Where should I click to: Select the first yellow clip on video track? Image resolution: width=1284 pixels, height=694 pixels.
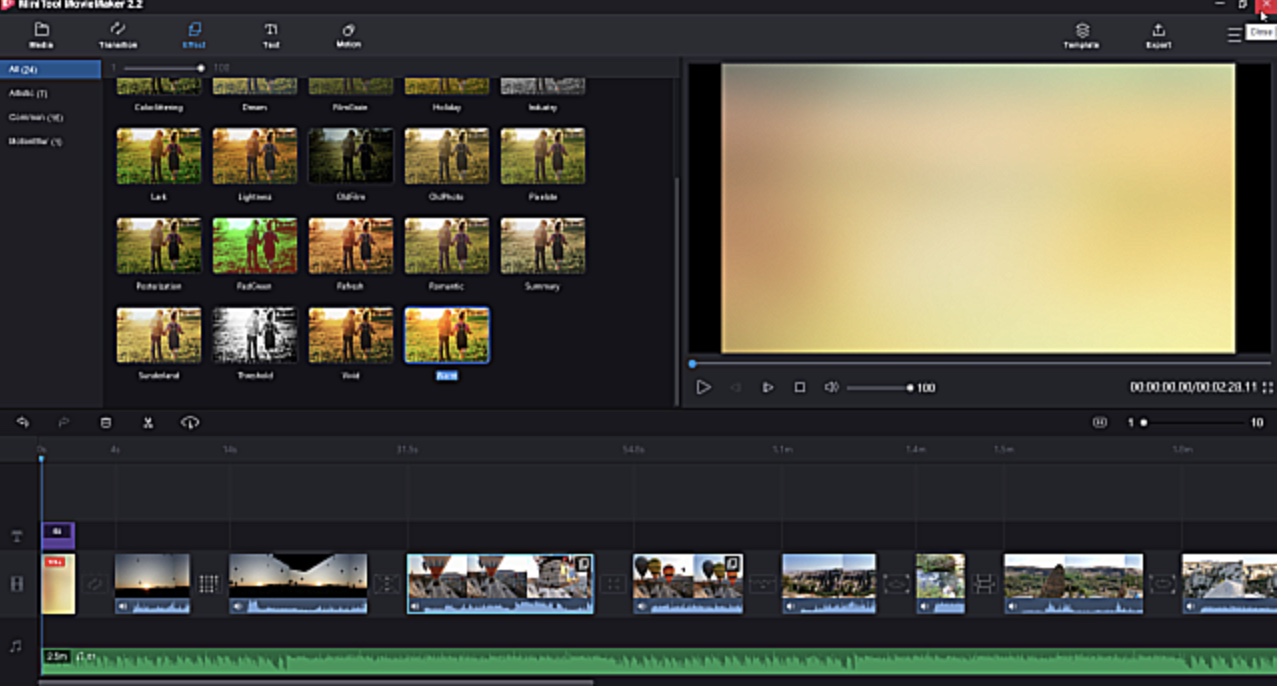58,584
